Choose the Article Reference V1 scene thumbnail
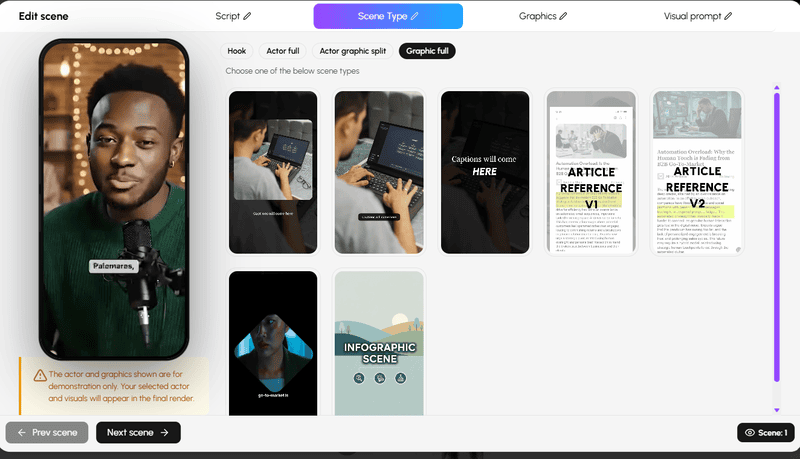 pyautogui.click(x=590, y=172)
